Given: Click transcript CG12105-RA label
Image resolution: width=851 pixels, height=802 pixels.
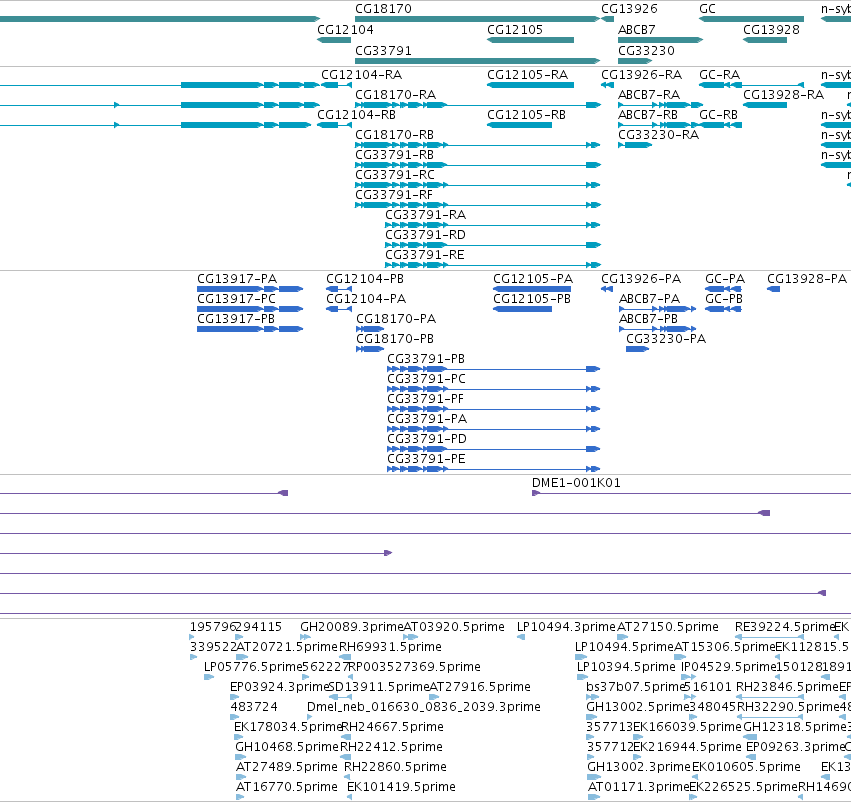Looking at the screenshot, I should pos(528,74).
